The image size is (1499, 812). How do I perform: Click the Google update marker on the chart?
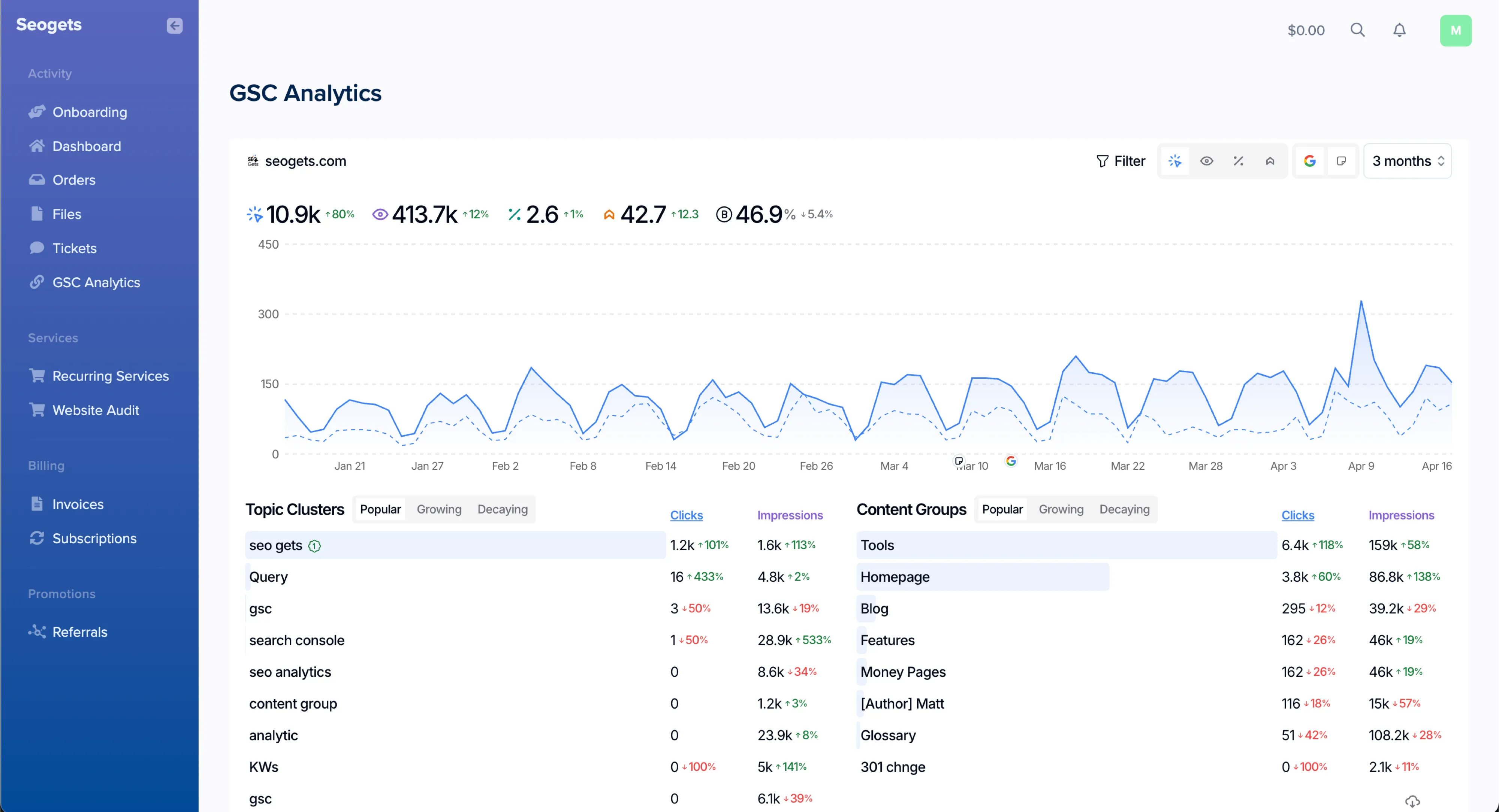coord(1011,461)
